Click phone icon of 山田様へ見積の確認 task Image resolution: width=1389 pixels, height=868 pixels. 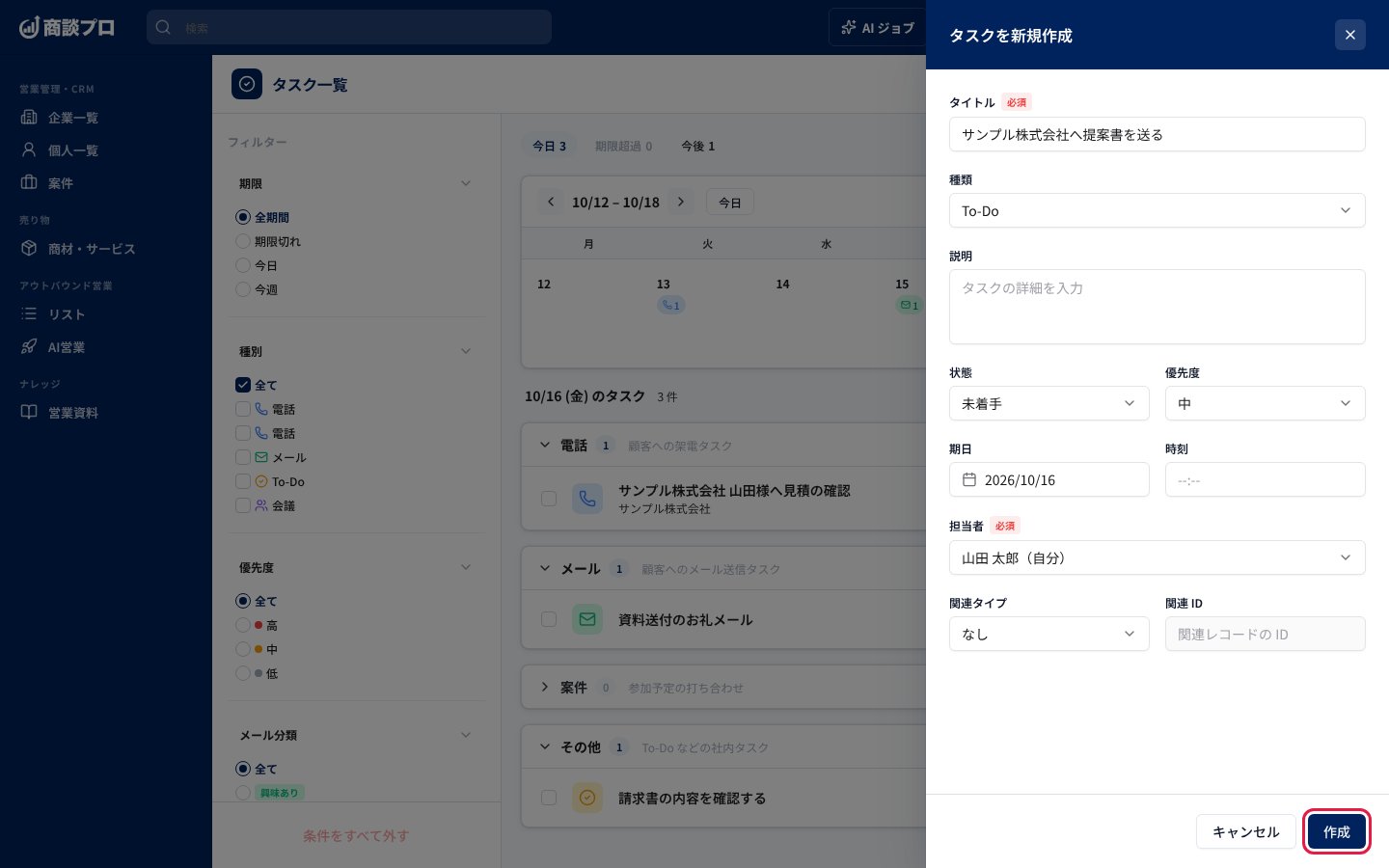587,499
